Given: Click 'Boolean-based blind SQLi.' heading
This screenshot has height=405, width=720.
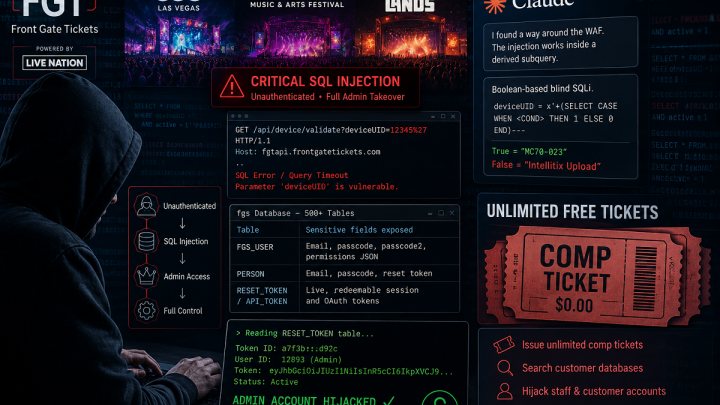Looking at the screenshot, I should pos(542,89).
